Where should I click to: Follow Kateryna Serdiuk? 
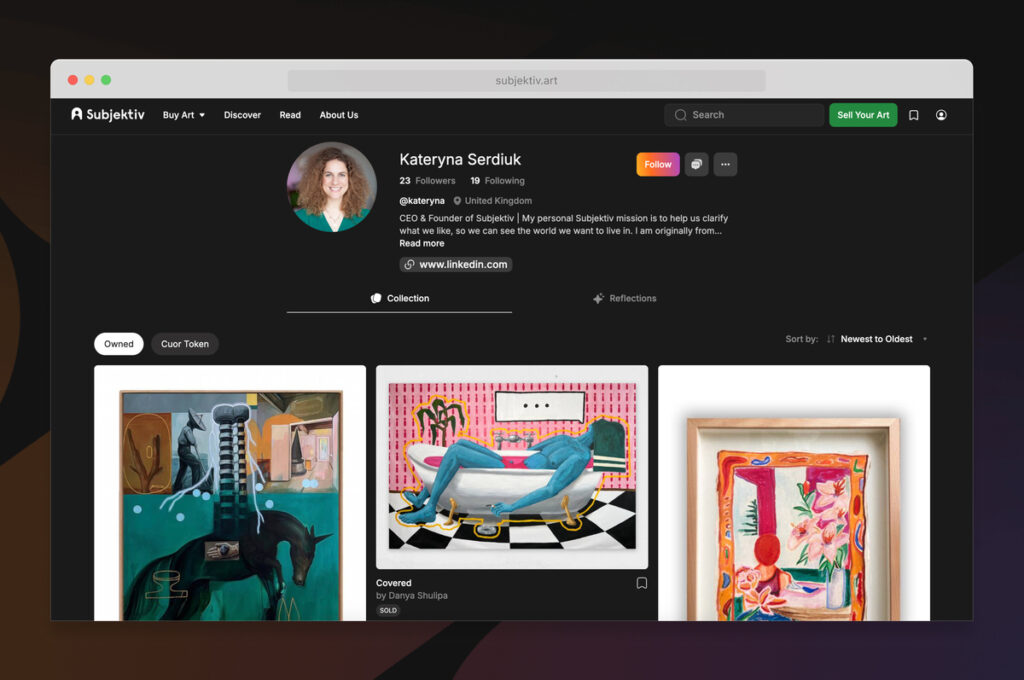coord(658,165)
